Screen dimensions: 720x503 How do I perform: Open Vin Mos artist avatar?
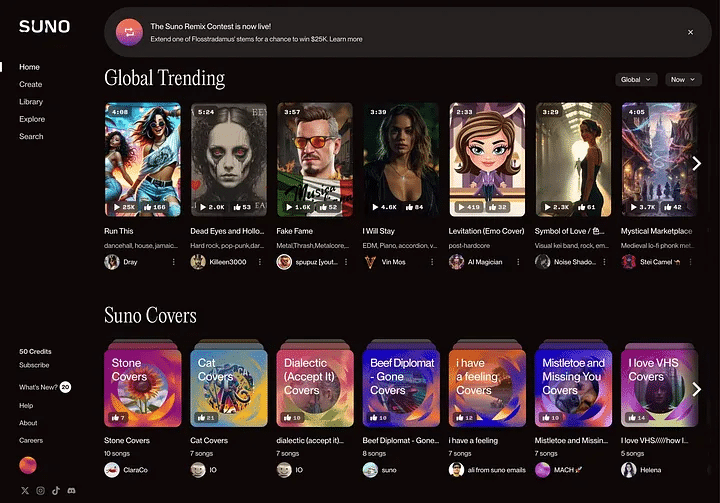tap(370, 262)
